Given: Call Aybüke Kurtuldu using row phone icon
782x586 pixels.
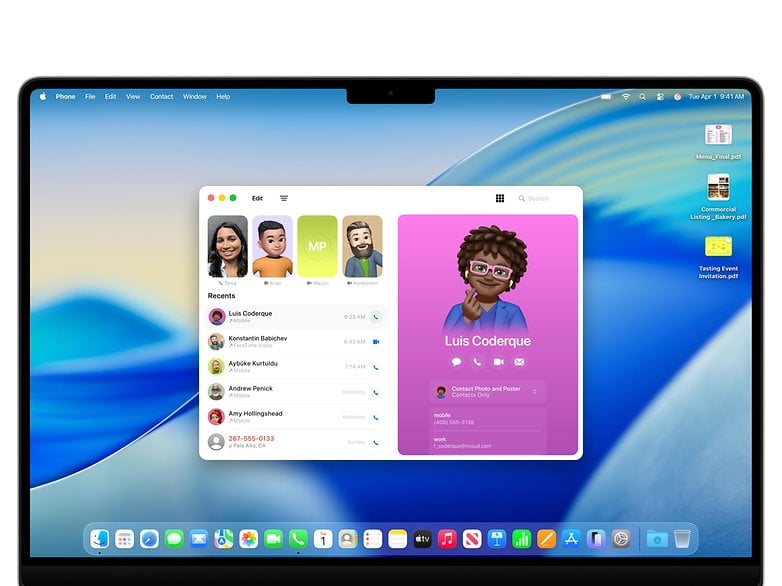Looking at the screenshot, I should tap(376, 367).
